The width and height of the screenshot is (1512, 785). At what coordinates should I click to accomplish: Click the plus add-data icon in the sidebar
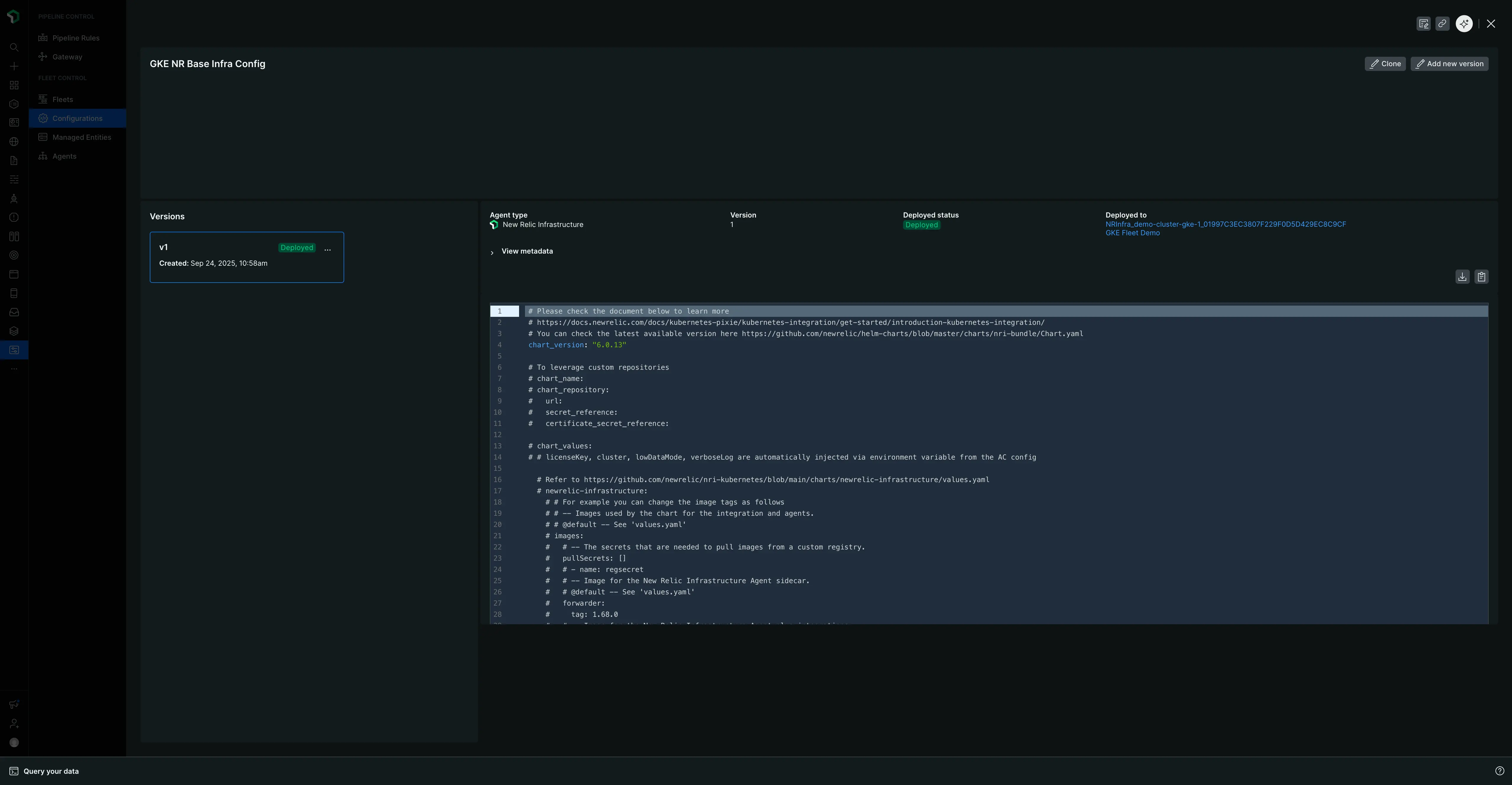14,66
